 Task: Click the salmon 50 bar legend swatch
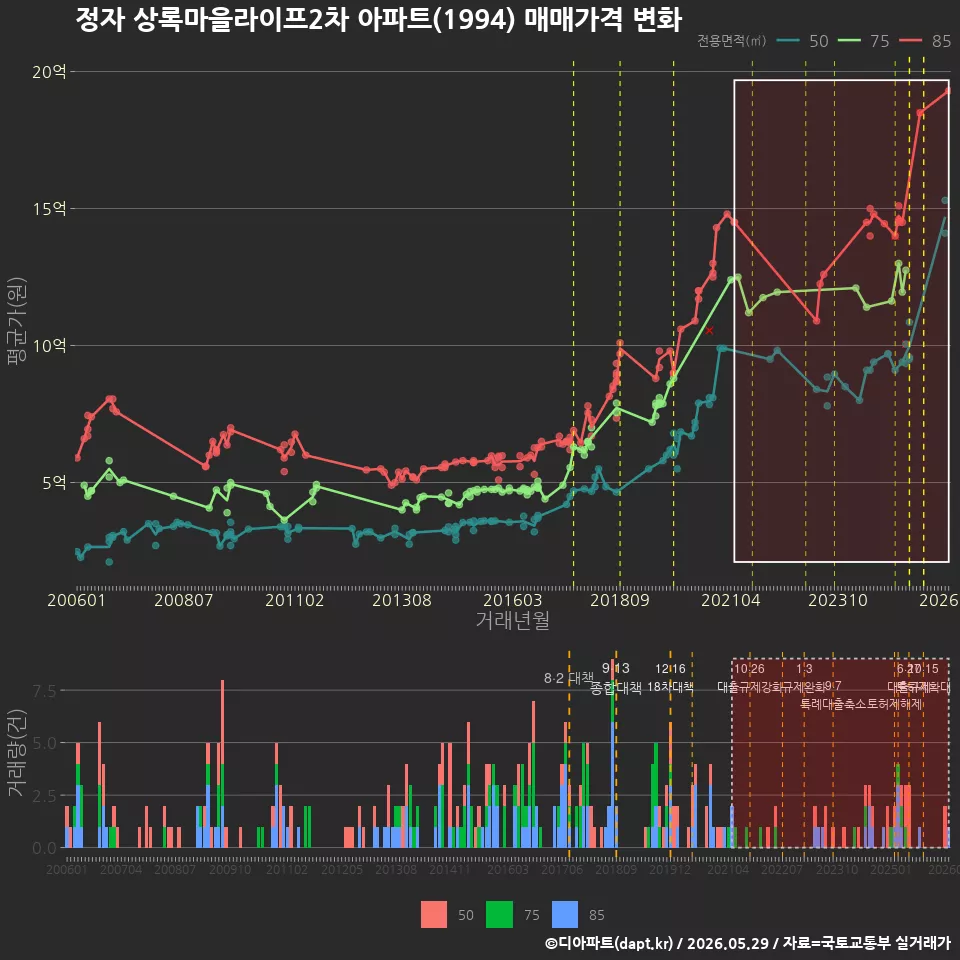[433, 914]
